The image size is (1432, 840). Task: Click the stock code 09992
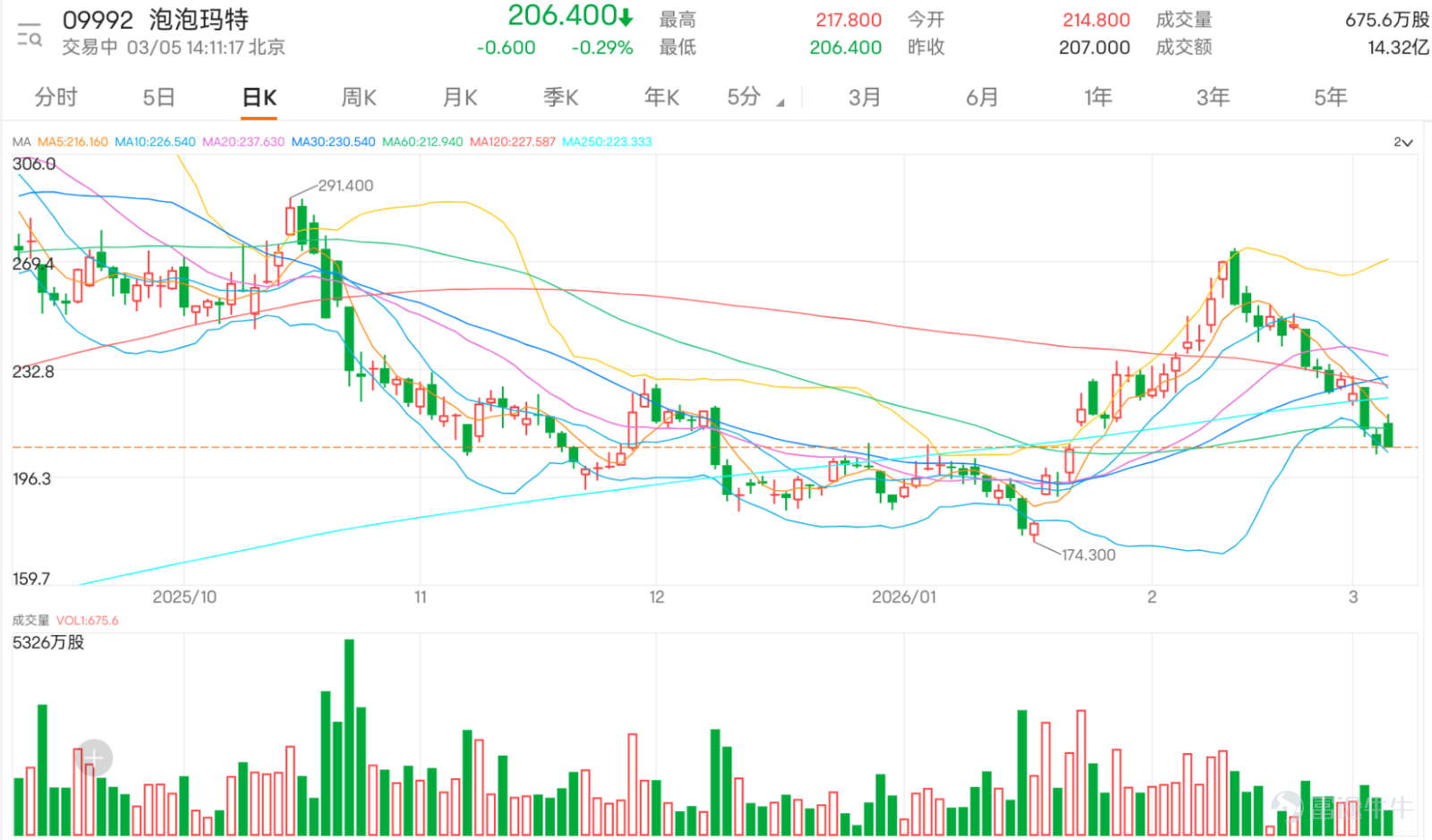[98, 20]
